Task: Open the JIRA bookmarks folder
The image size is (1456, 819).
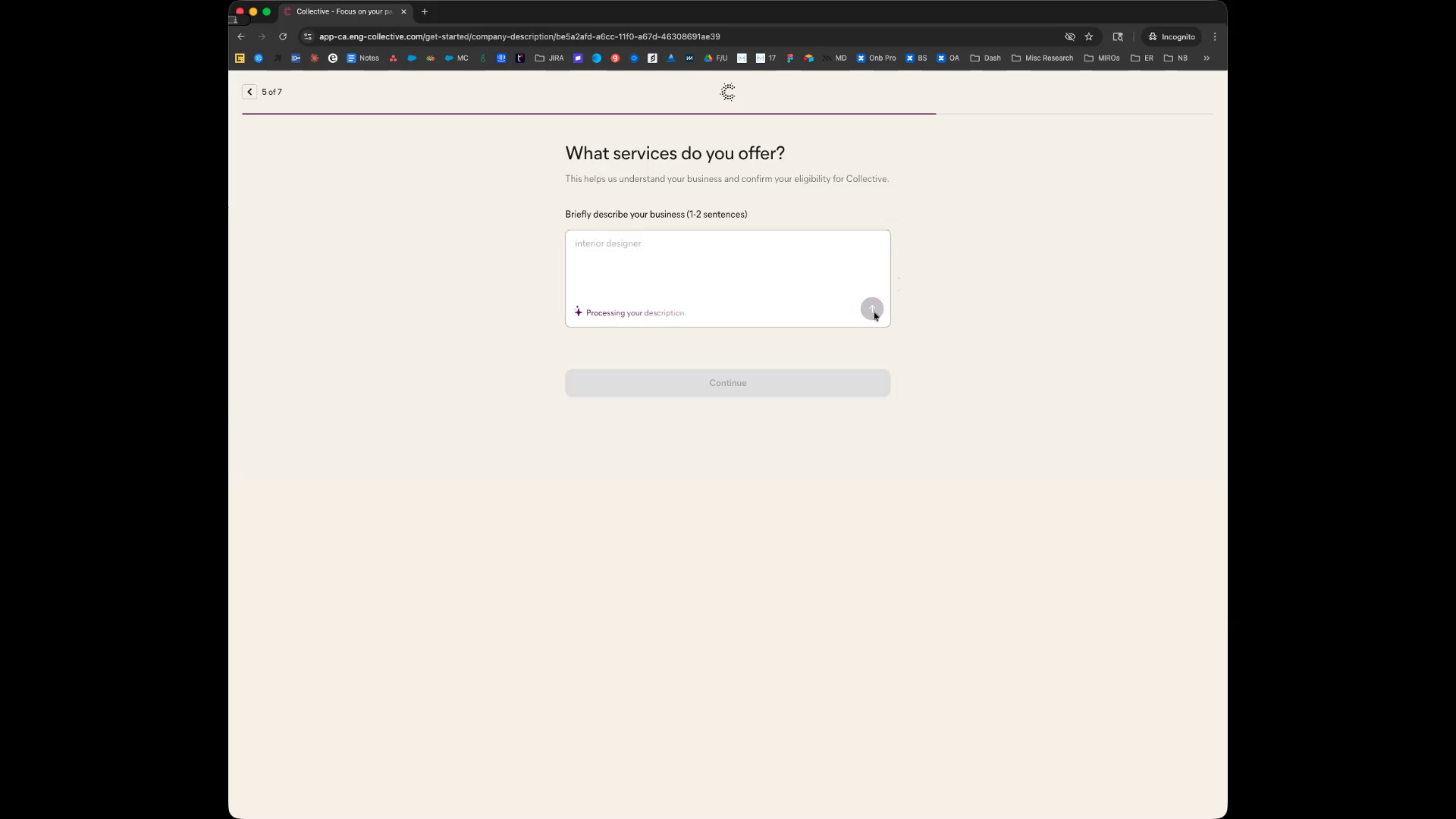Action: coord(549,58)
